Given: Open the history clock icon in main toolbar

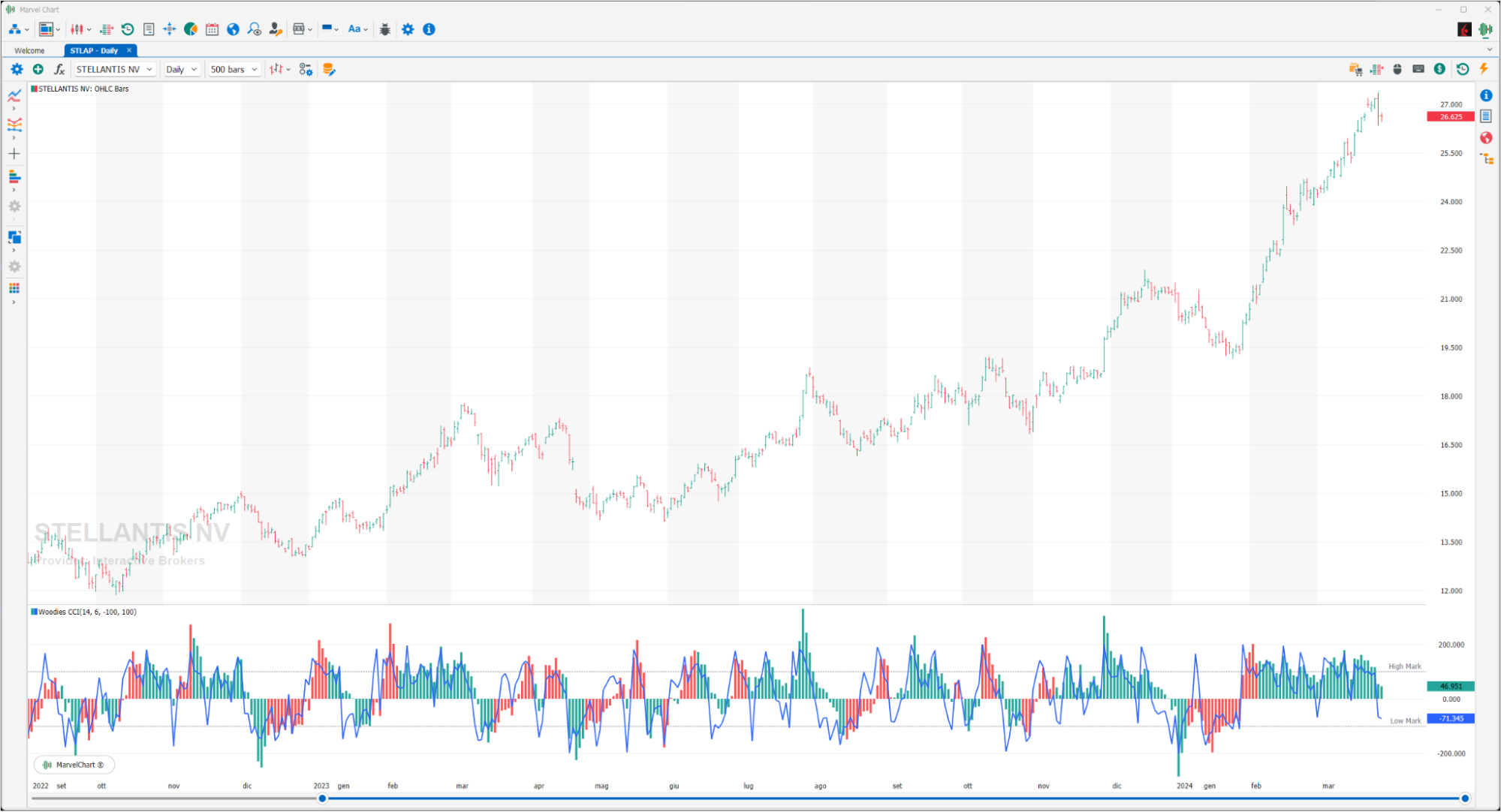Looking at the screenshot, I should click(x=128, y=29).
